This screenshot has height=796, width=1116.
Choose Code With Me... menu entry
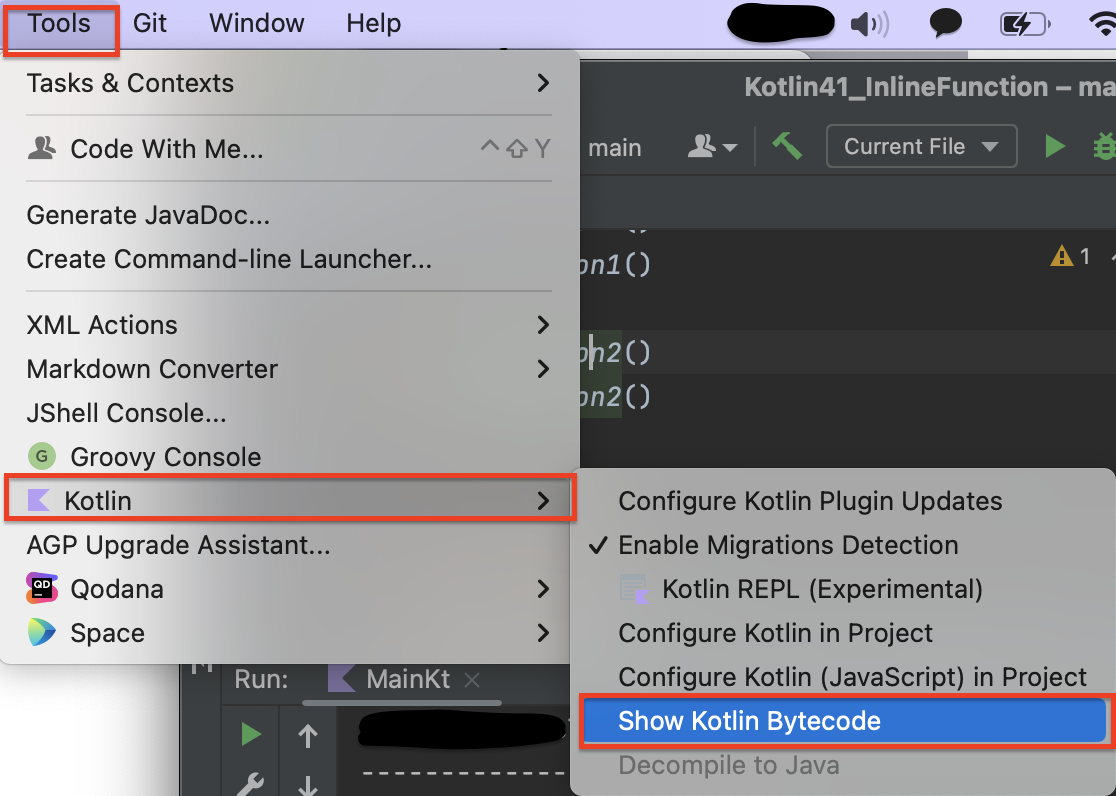click(289, 149)
